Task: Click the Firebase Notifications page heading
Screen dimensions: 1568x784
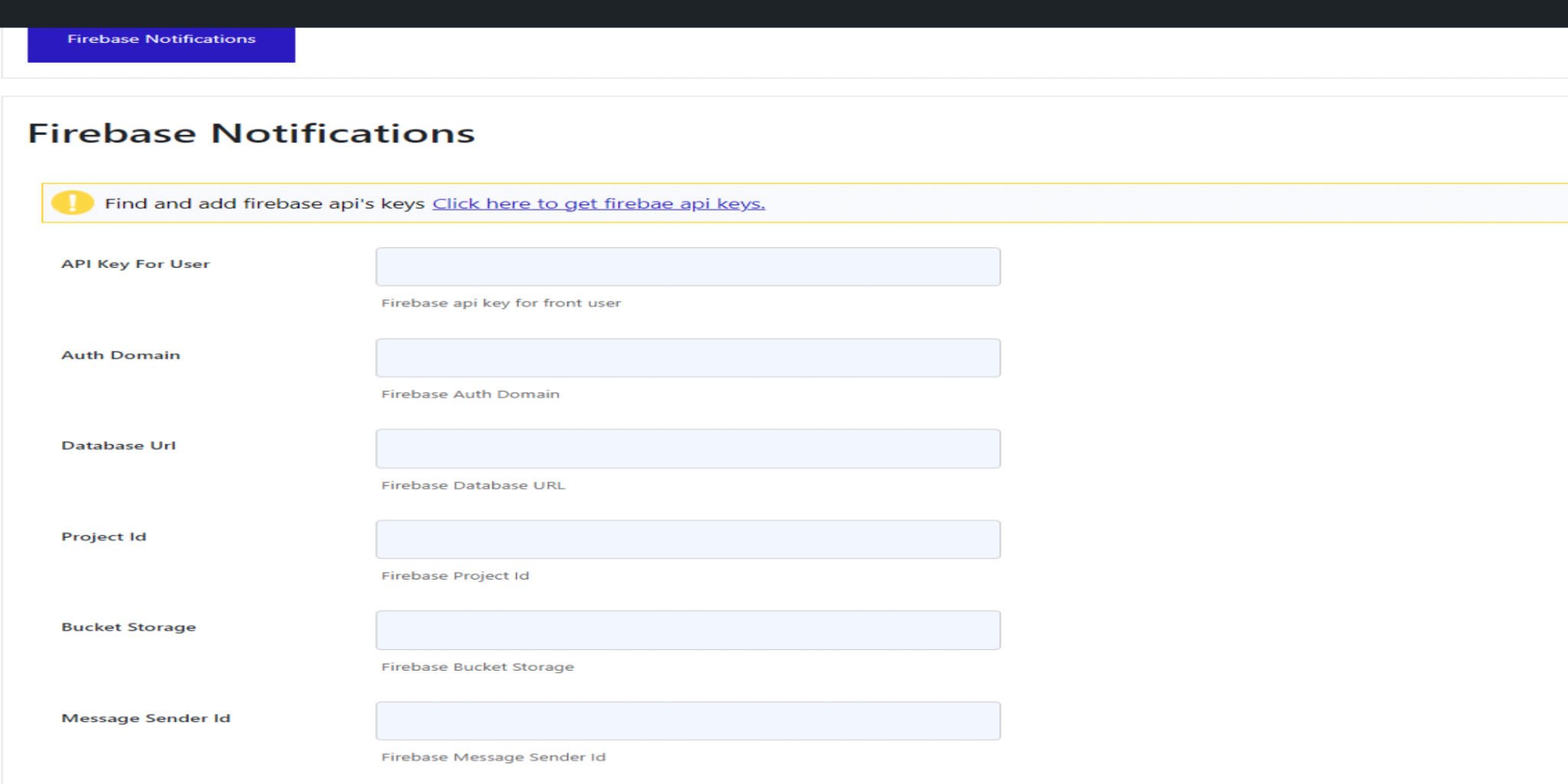Action: tap(251, 132)
